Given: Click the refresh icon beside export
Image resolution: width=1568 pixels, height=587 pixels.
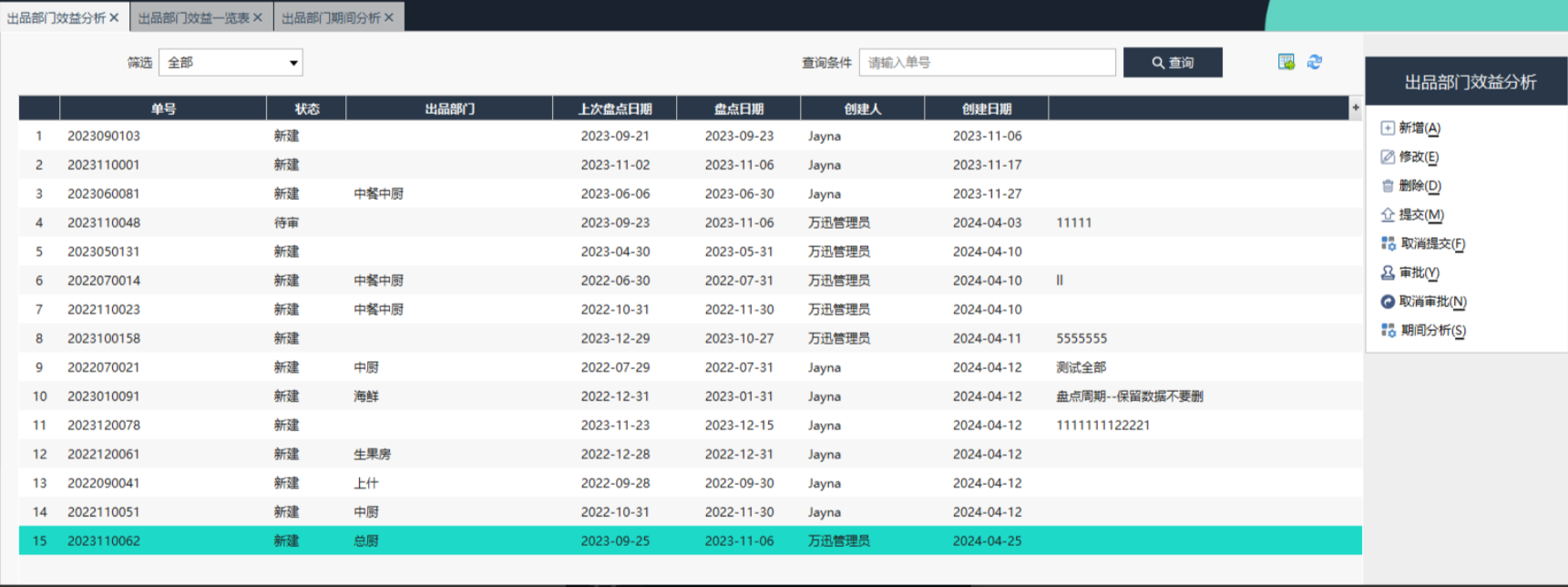Looking at the screenshot, I should click(1314, 62).
